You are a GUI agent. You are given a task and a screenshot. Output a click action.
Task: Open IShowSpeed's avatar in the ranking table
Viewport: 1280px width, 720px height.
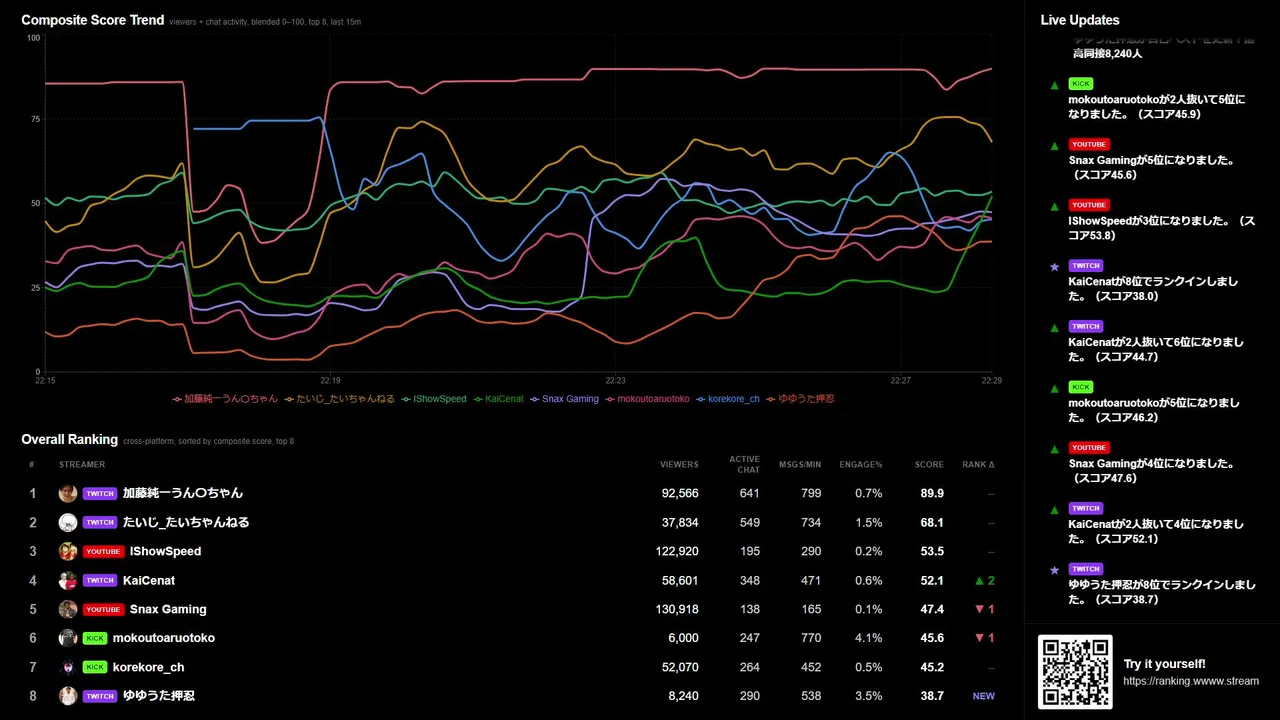(x=68, y=551)
